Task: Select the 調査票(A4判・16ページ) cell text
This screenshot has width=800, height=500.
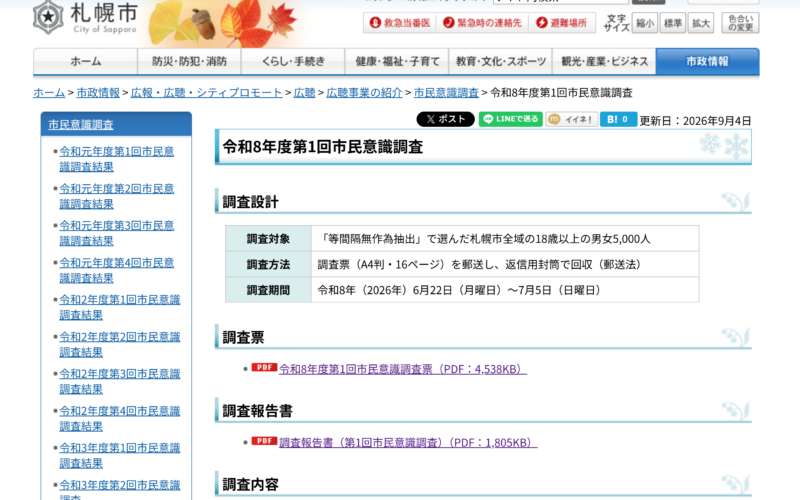Action: click(479, 264)
